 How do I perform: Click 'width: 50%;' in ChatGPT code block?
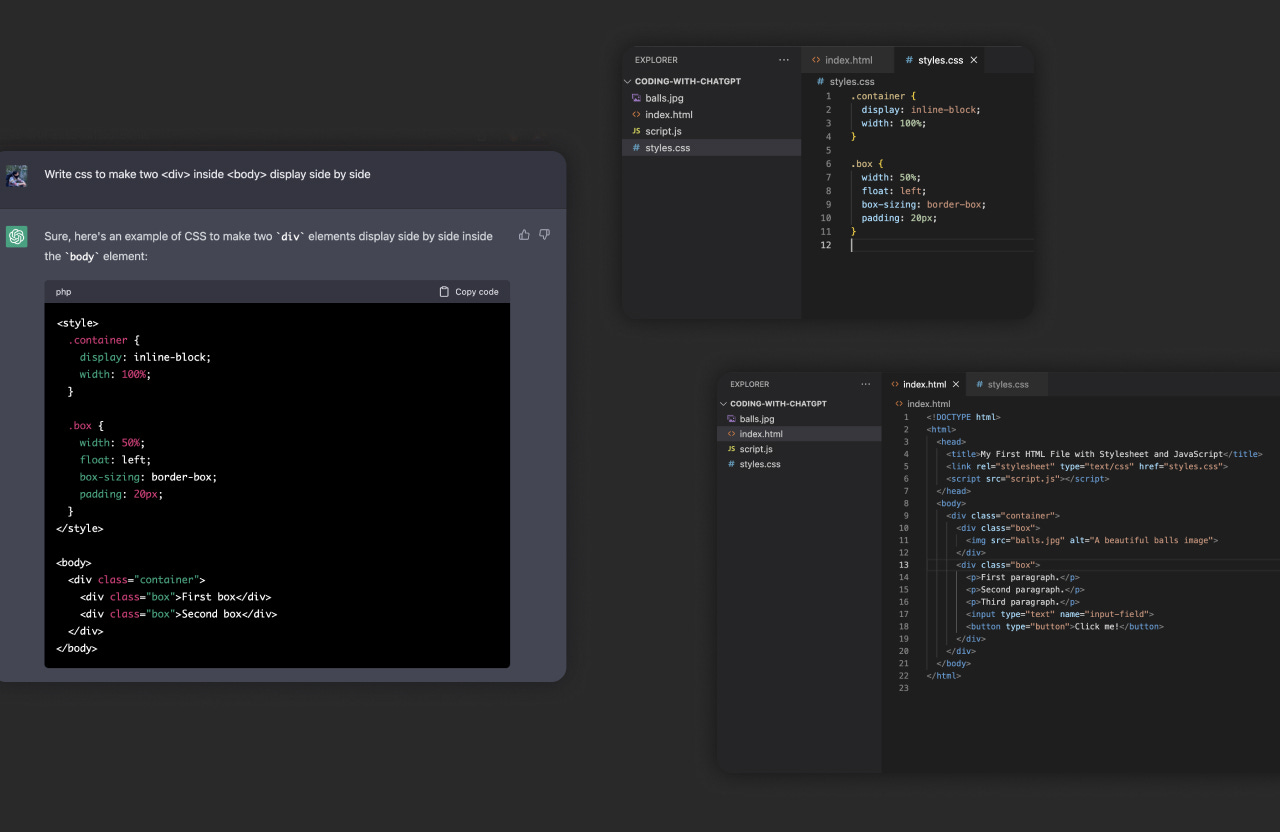113,443
